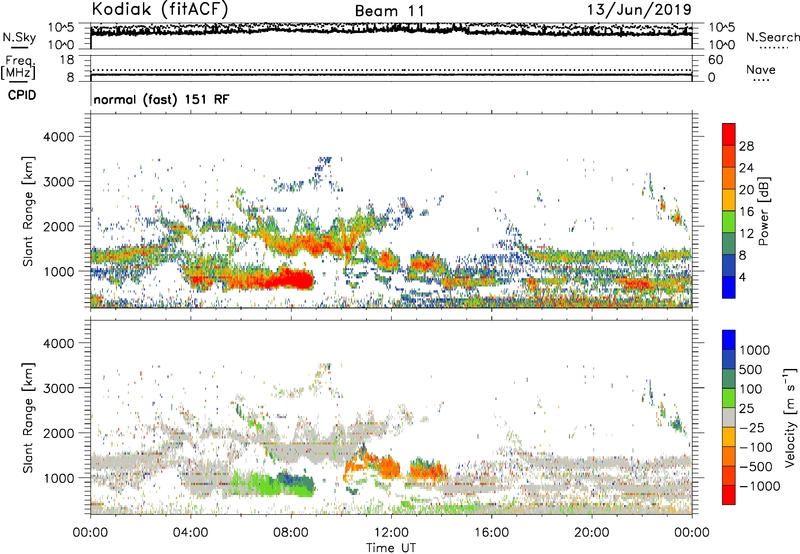Click the "16:00" time axis label

click(491, 533)
